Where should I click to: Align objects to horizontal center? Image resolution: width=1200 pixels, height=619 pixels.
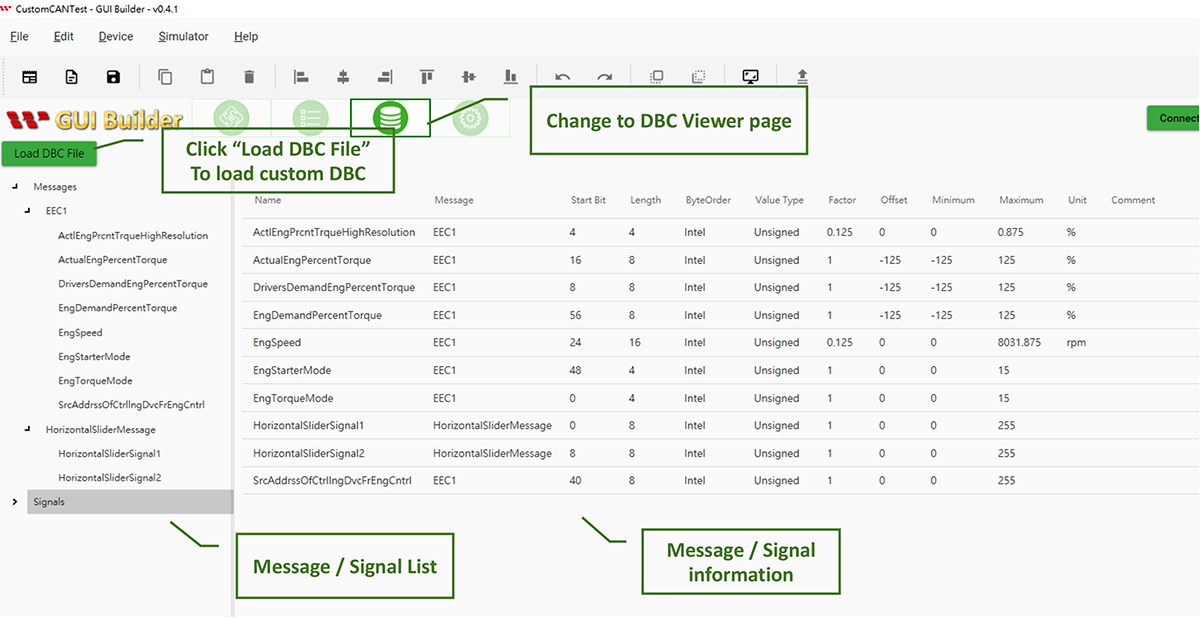pyautogui.click(x=343, y=77)
